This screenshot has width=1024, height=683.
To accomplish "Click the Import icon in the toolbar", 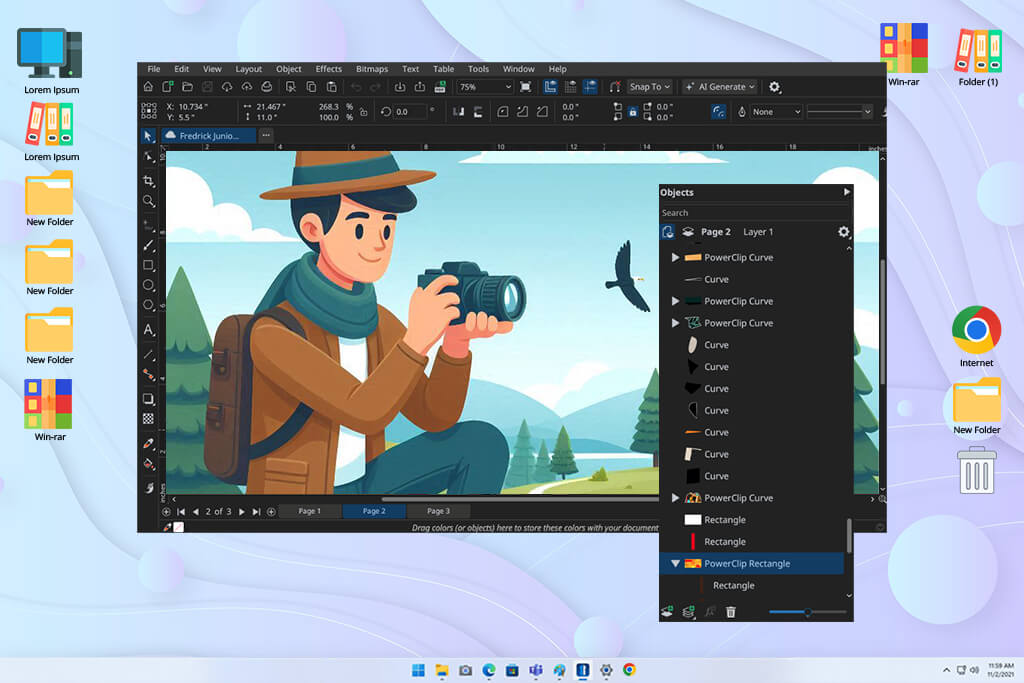I will 400,87.
